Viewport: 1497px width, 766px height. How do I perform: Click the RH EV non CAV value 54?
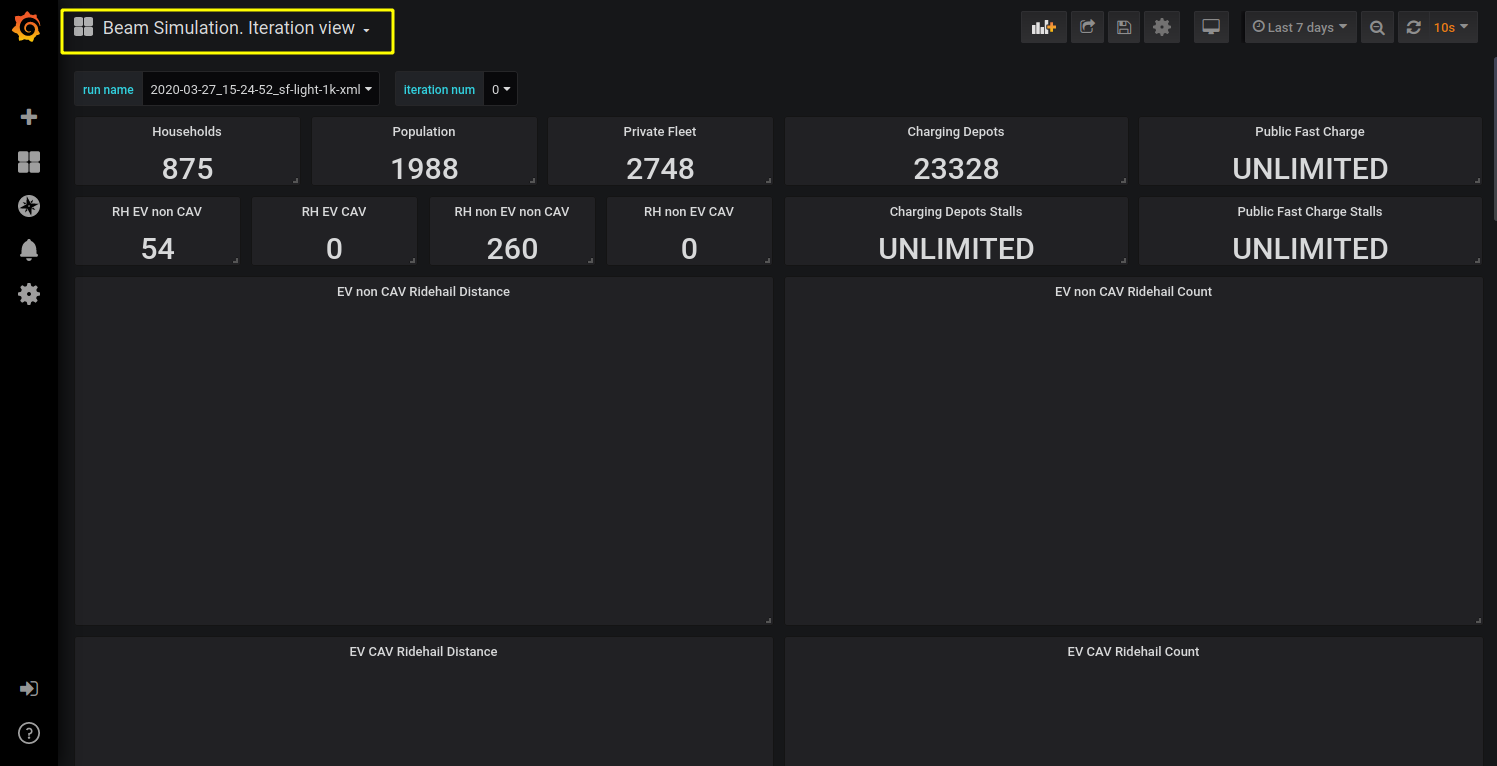tap(158, 249)
